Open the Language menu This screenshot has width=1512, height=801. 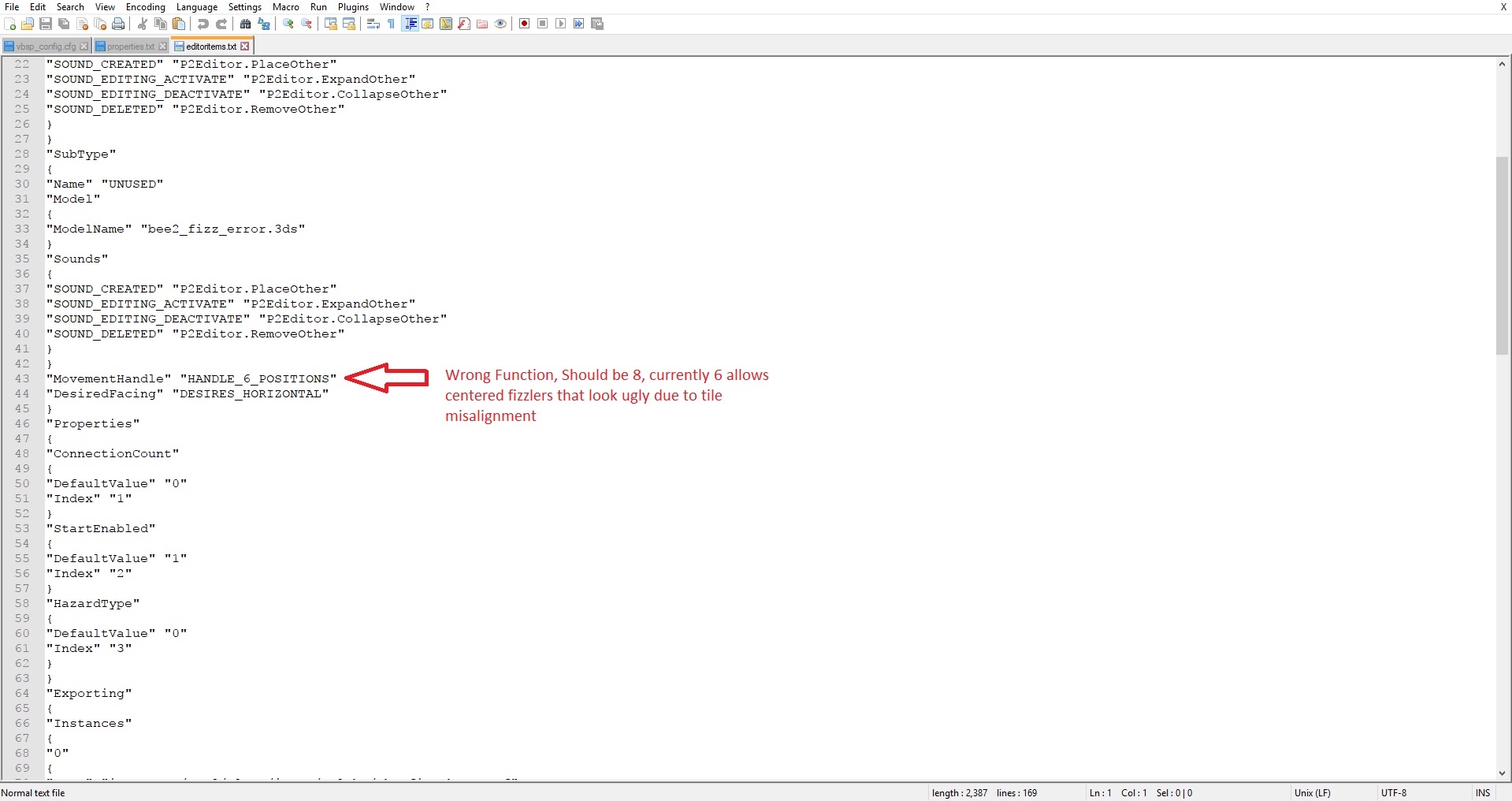click(197, 7)
